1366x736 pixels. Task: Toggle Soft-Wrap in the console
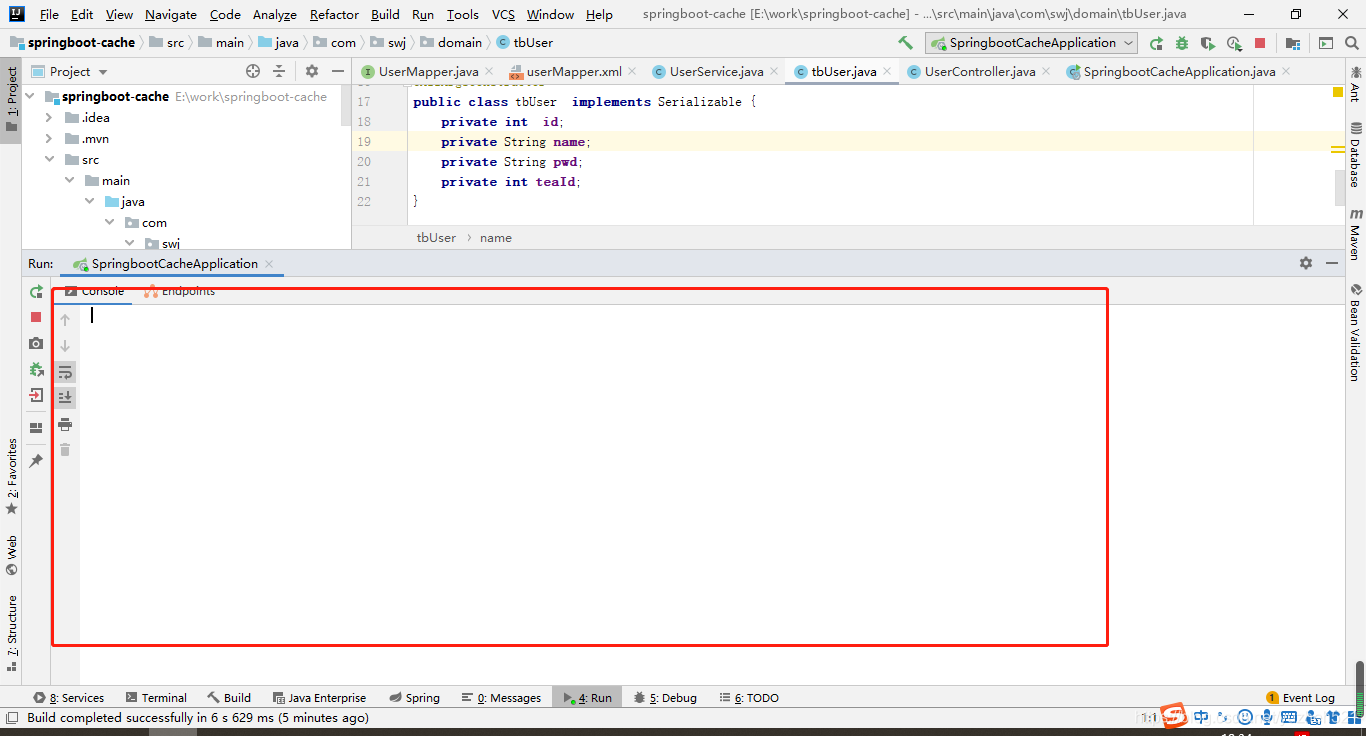(x=65, y=372)
